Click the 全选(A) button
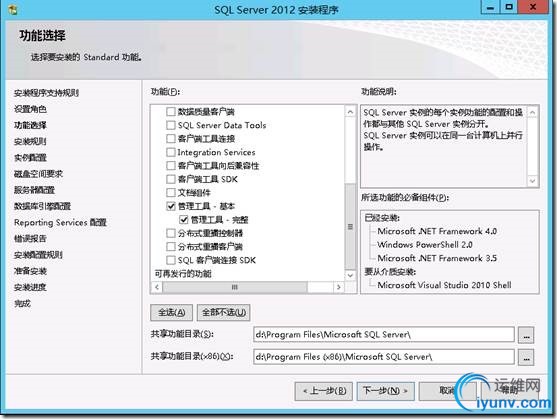Screen dimensions: 557x419 coord(172,312)
